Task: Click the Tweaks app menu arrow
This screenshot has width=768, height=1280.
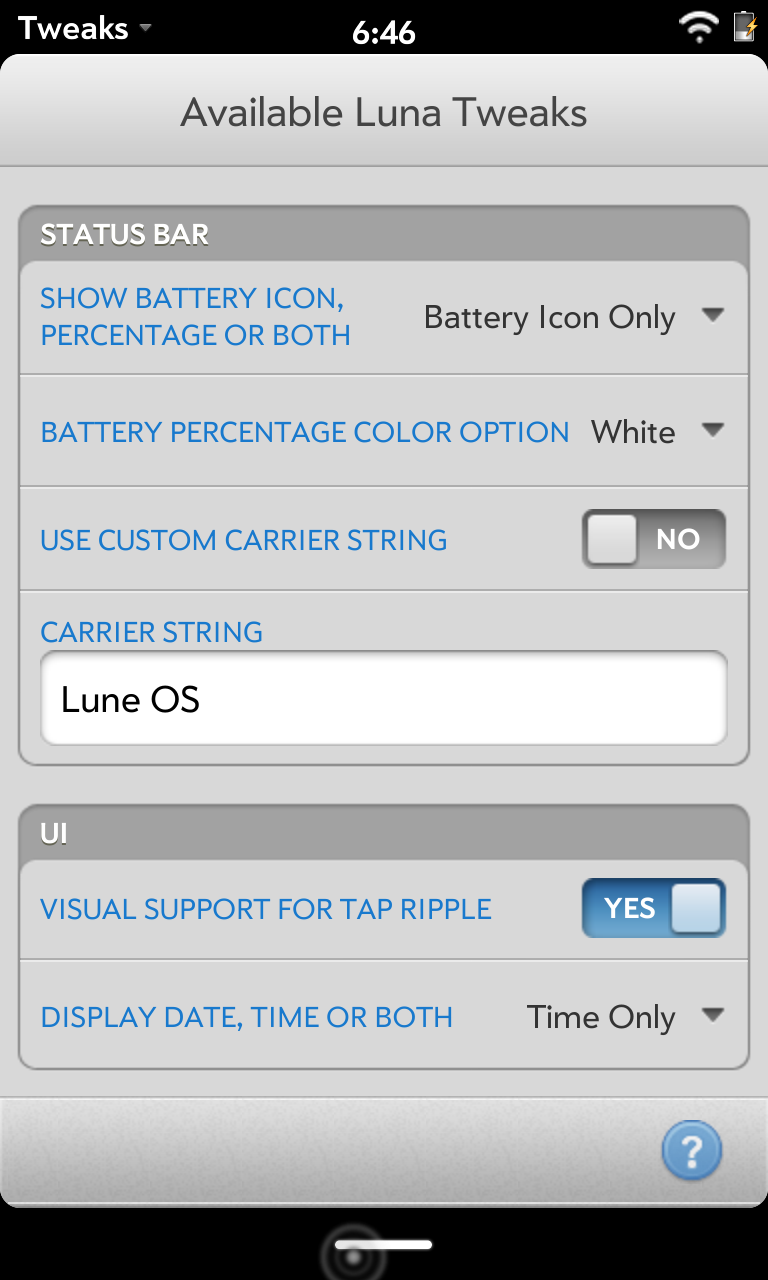Action: tap(146, 28)
